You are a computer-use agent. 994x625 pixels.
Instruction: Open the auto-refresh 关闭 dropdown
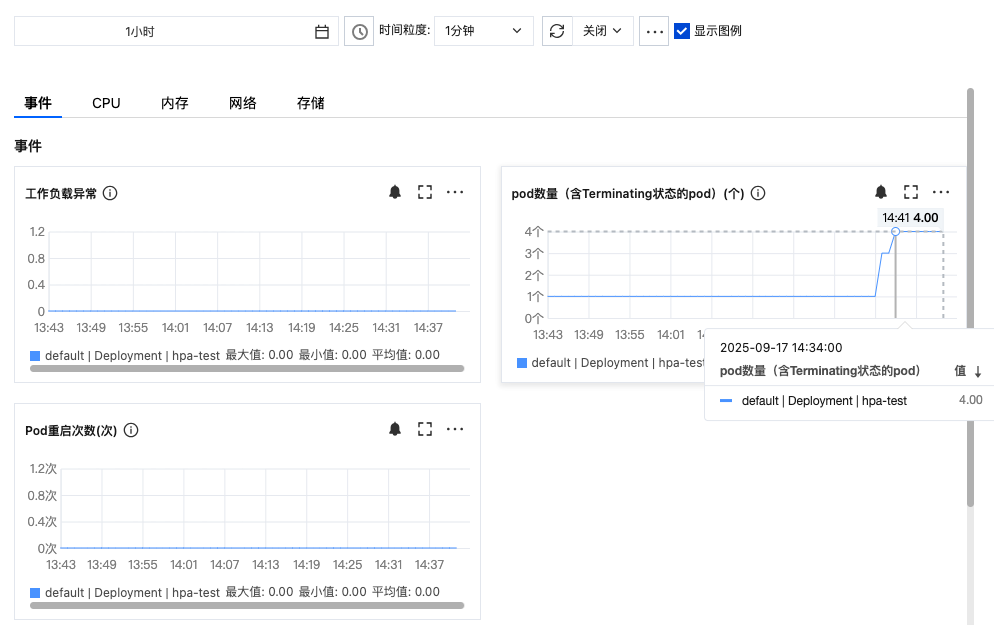tap(603, 31)
